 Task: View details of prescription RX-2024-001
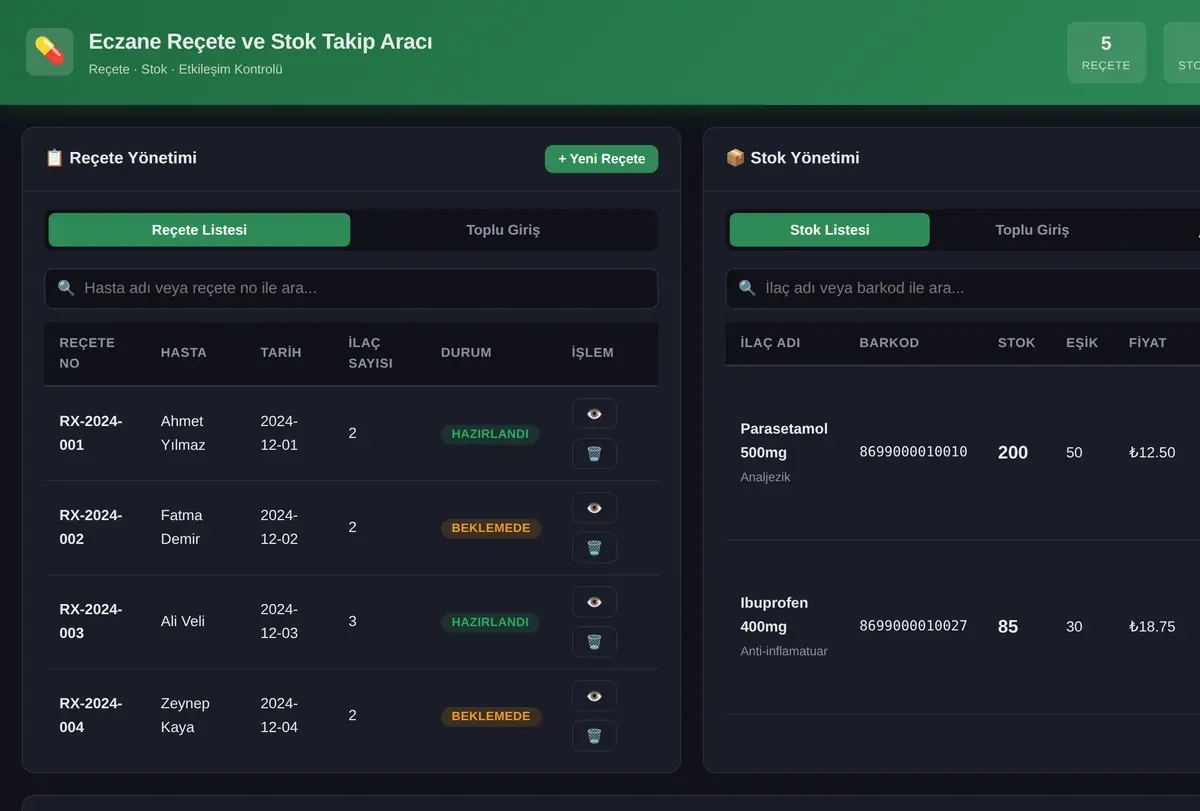594,414
